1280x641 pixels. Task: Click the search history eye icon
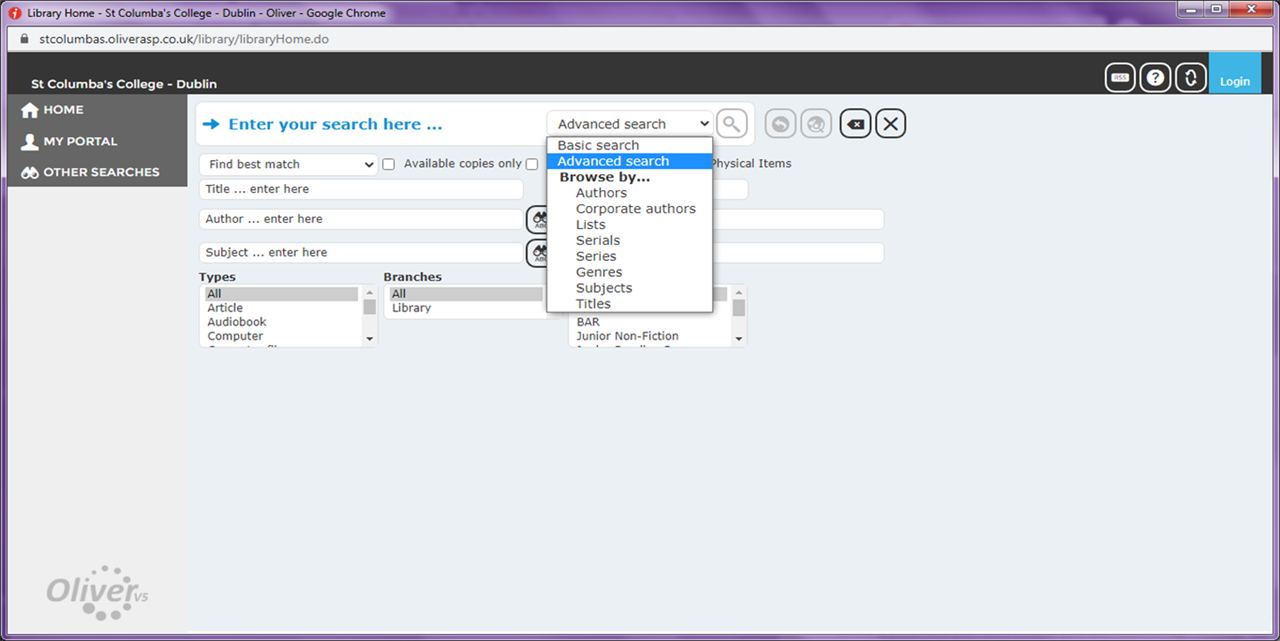tap(816, 124)
